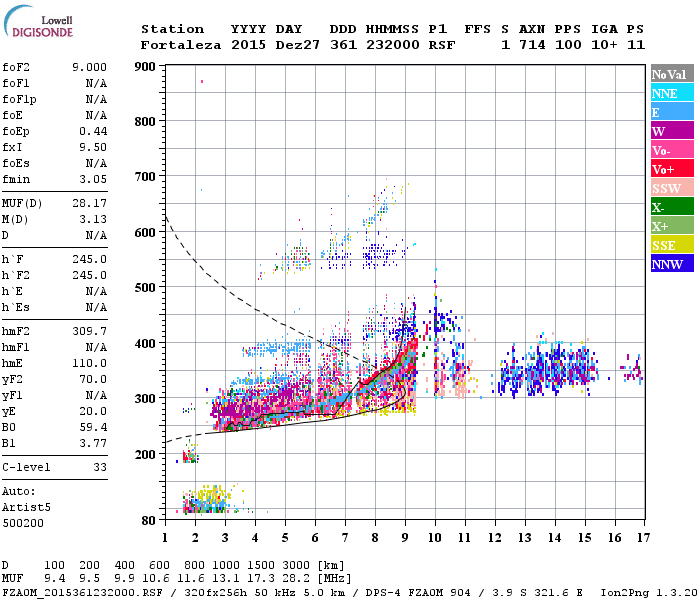This screenshot has width=700, height=600.
Task: Click the 80 km y-axis label
Action: coord(149,521)
